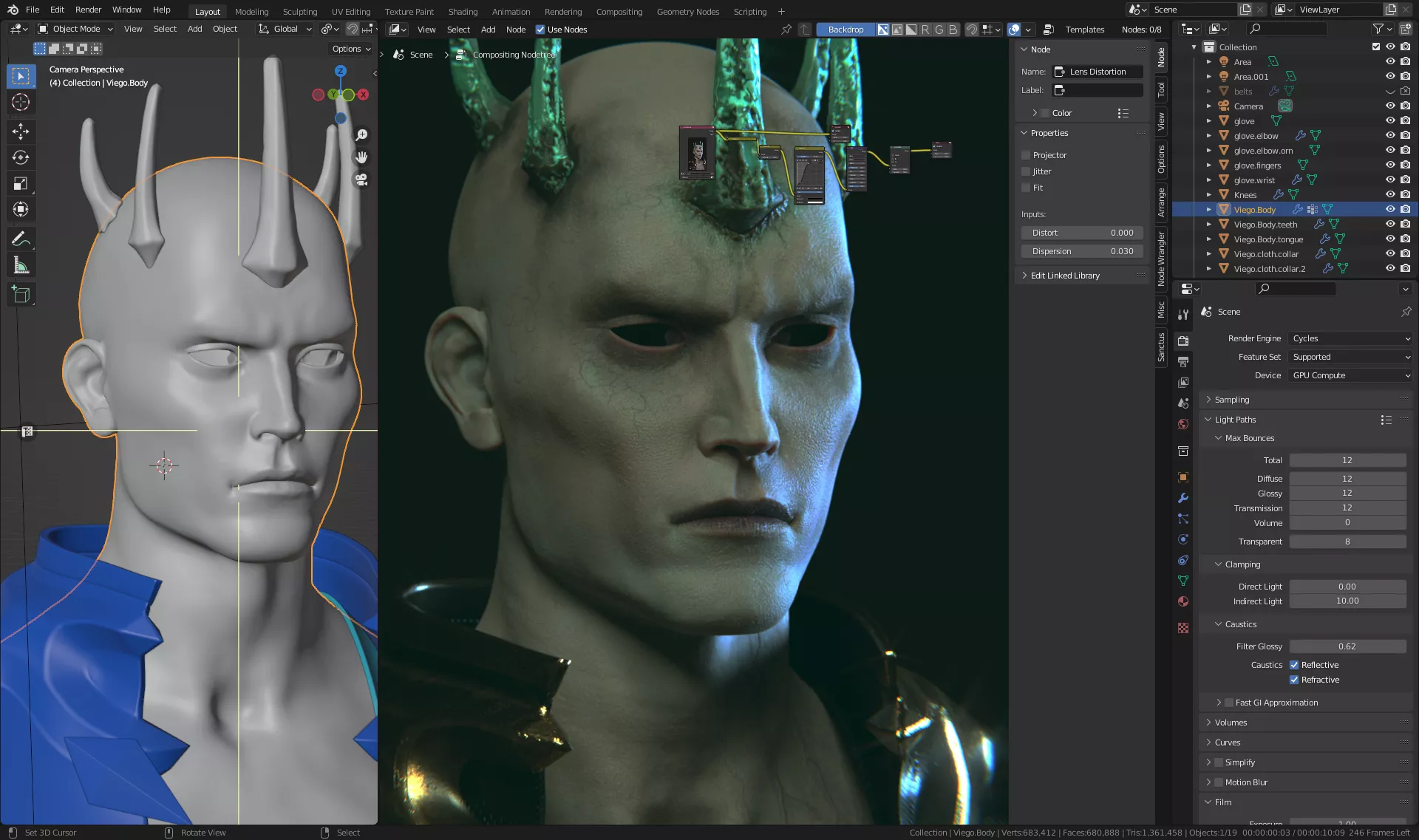Select the Scale tool
The image size is (1419, 840).
(21, 183)
